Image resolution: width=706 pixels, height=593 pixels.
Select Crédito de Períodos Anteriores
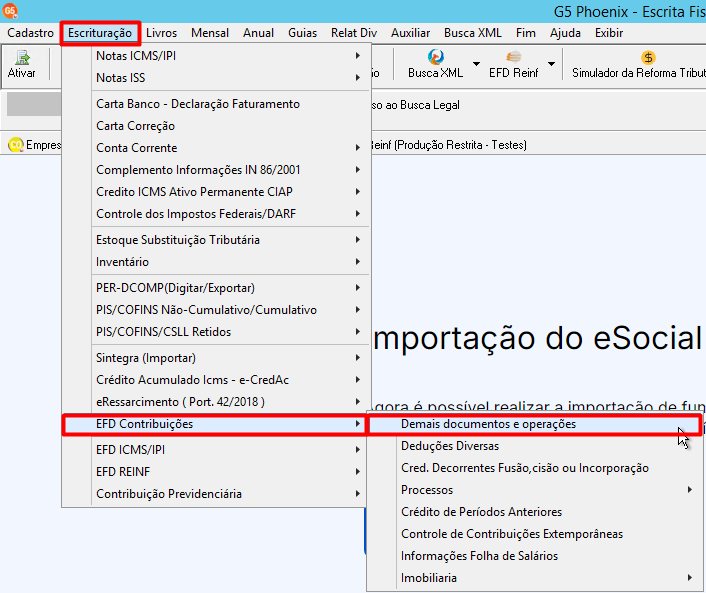click(x=535, y=512)
